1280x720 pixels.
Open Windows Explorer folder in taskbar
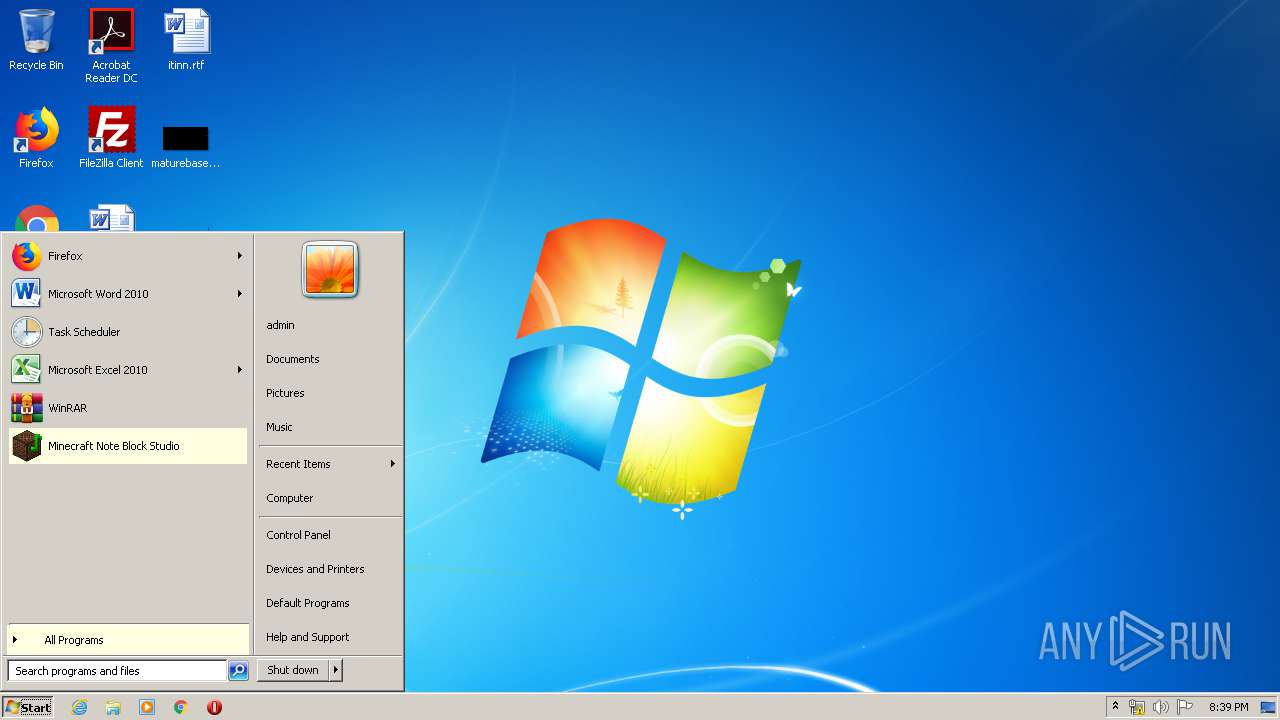click(113, 707)
